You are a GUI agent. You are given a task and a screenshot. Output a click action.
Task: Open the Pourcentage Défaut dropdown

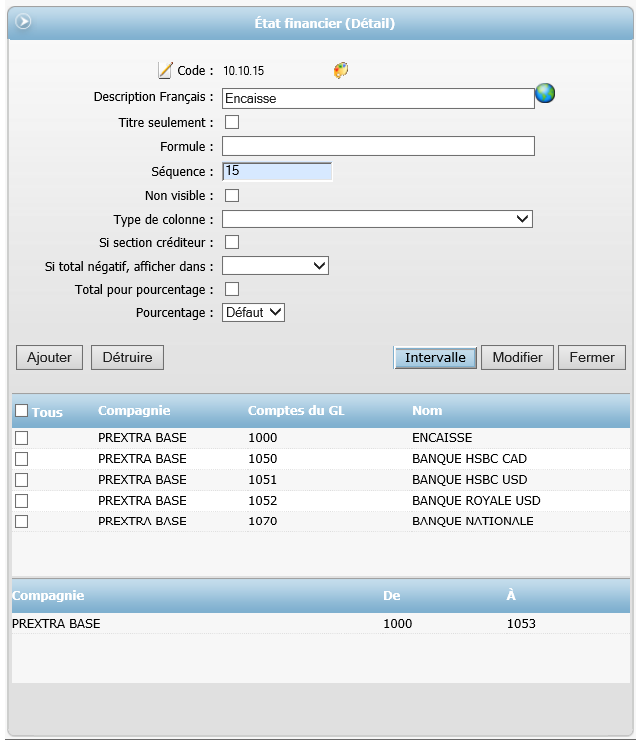pyautogui.click(x=253, y=313)
